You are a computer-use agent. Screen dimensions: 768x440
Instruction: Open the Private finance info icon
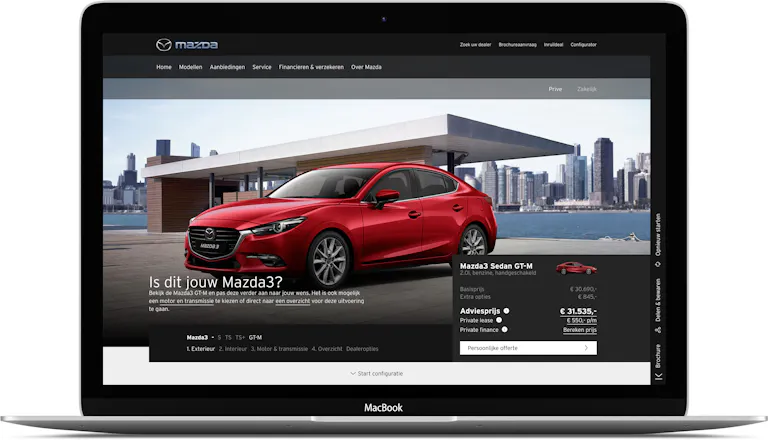coord(504,329)
